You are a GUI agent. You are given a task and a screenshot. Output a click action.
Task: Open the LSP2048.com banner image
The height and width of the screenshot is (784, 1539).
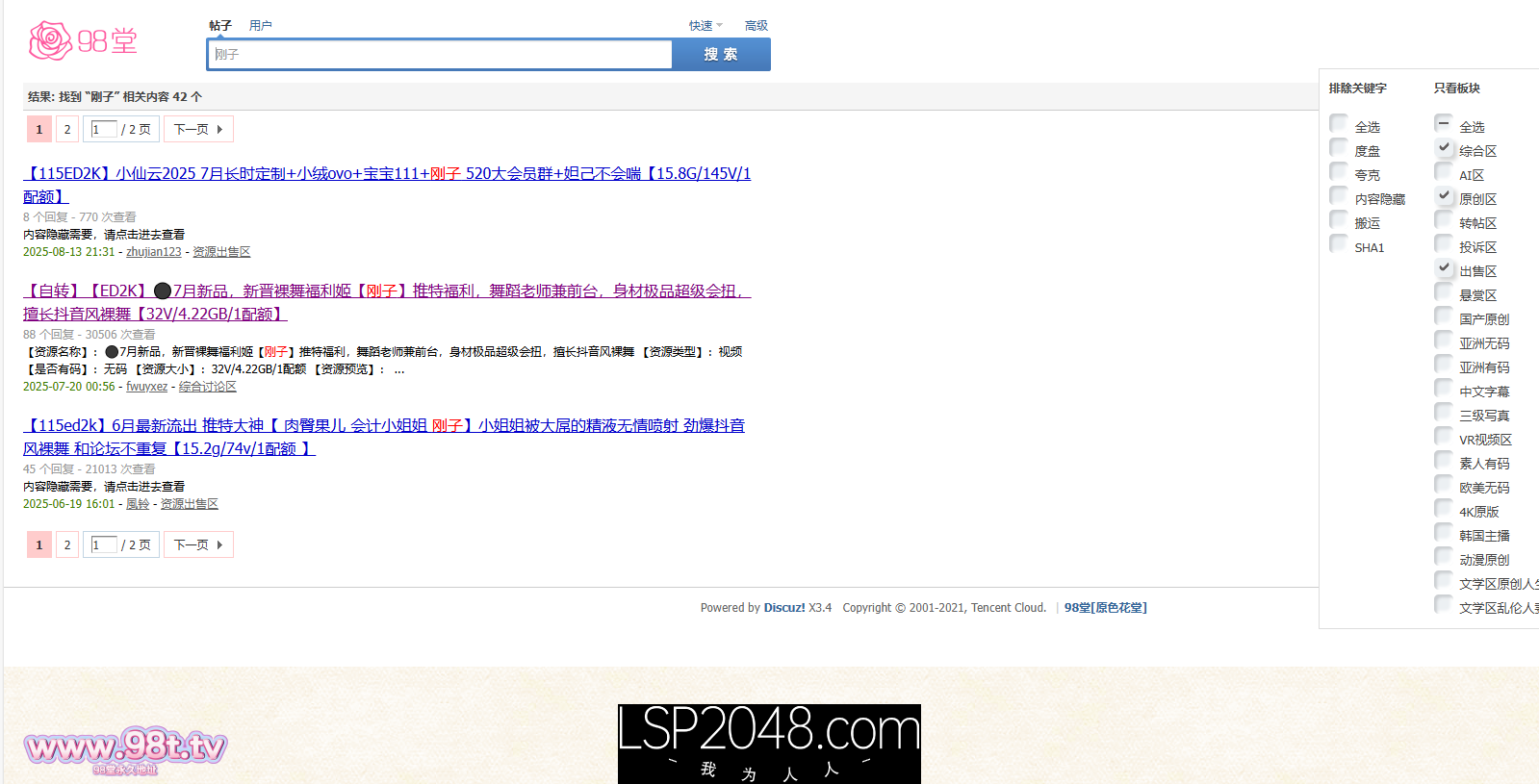[x=769, y=743]
